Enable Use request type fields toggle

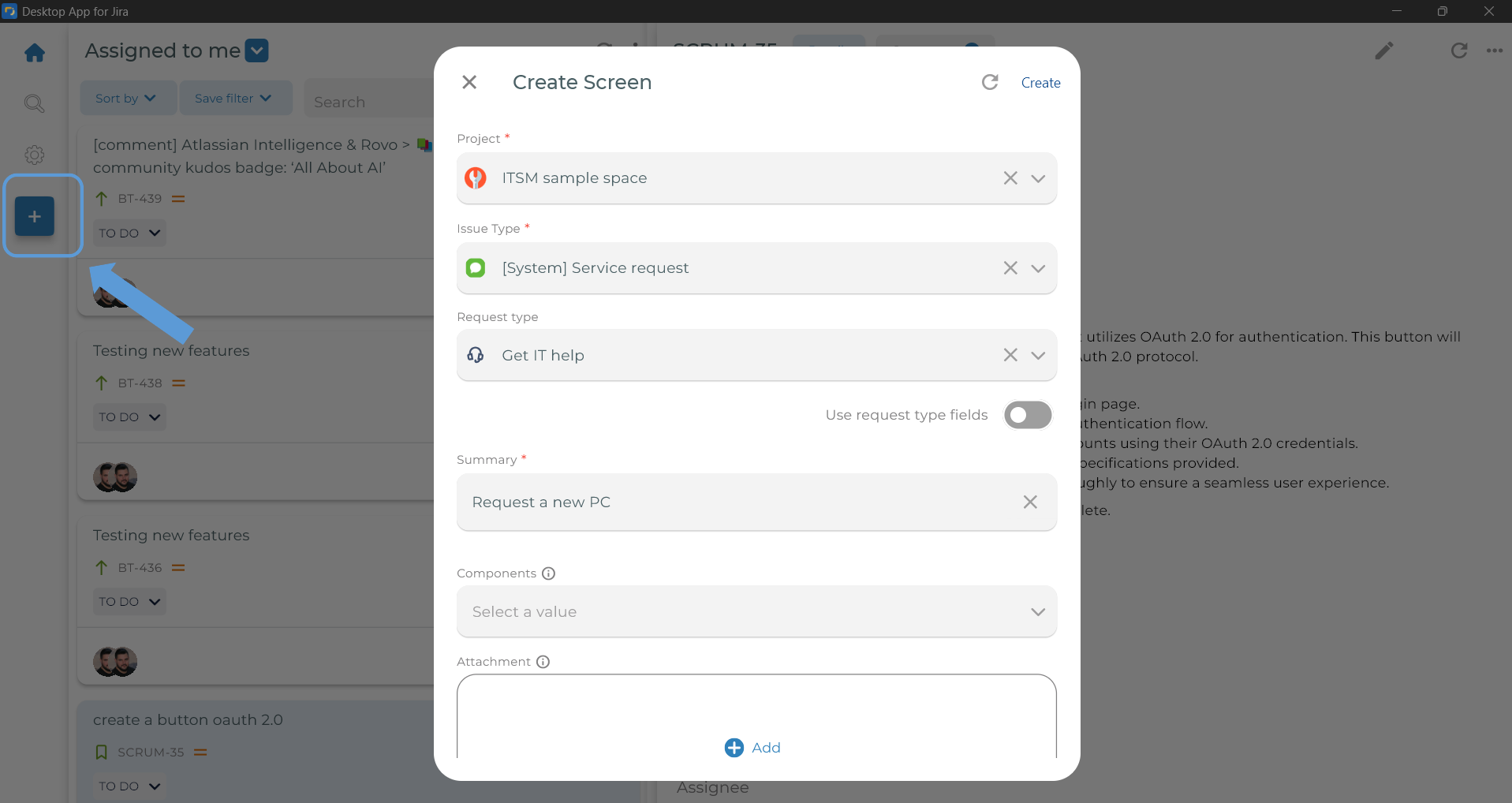tap(1027, 415)
